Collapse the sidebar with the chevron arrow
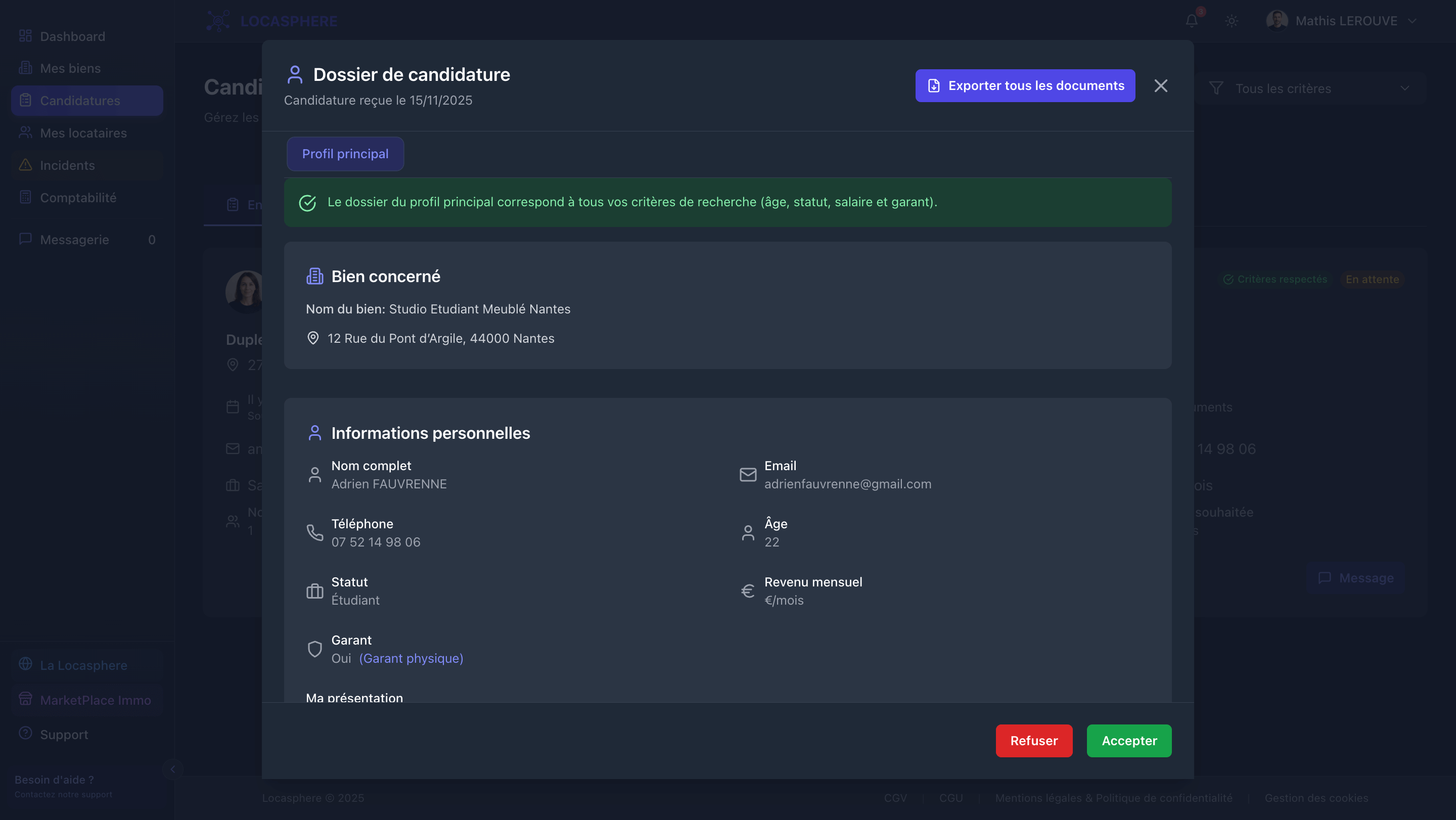The image size is (1456, 820). [x=173, y=768]
